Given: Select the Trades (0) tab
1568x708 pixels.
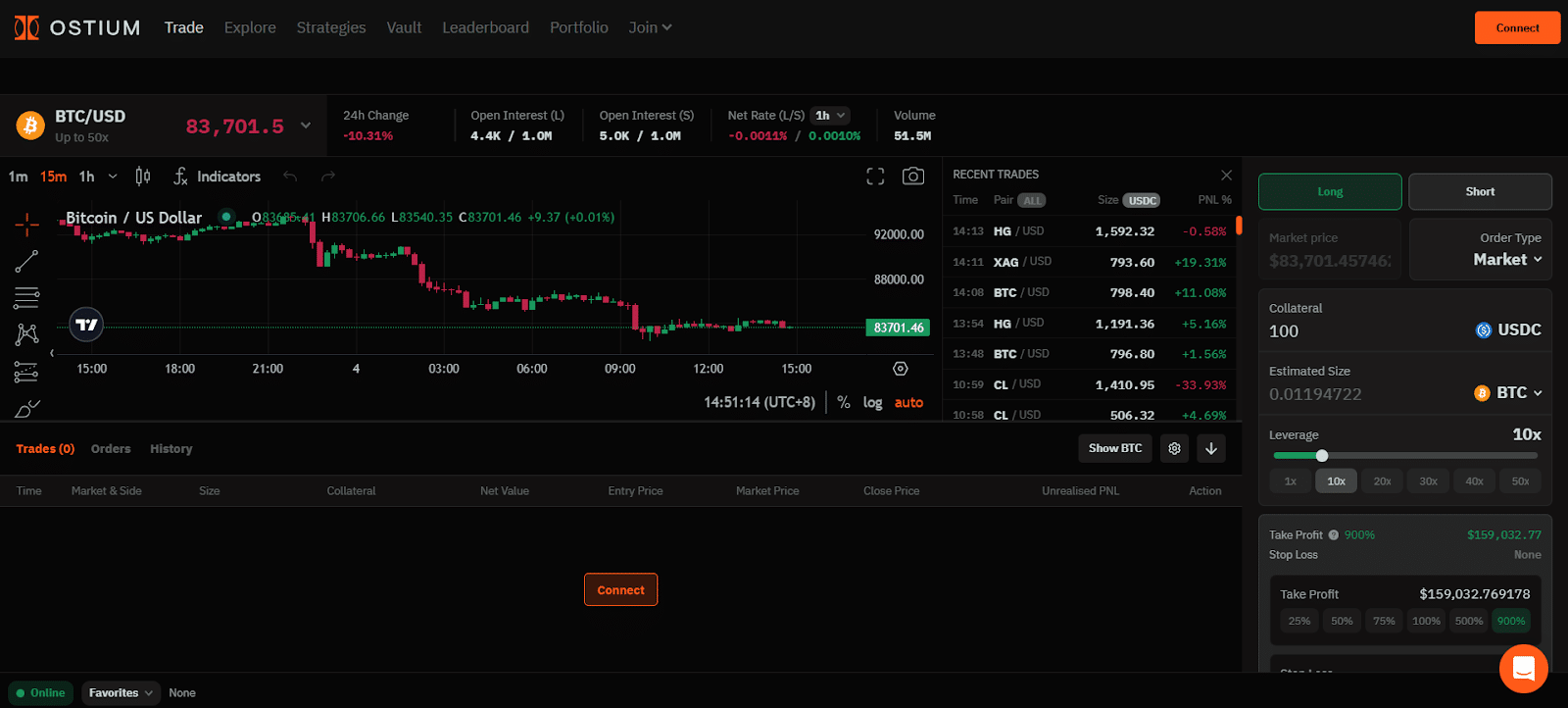Looking at the screenshot, I should coord(45,449).
